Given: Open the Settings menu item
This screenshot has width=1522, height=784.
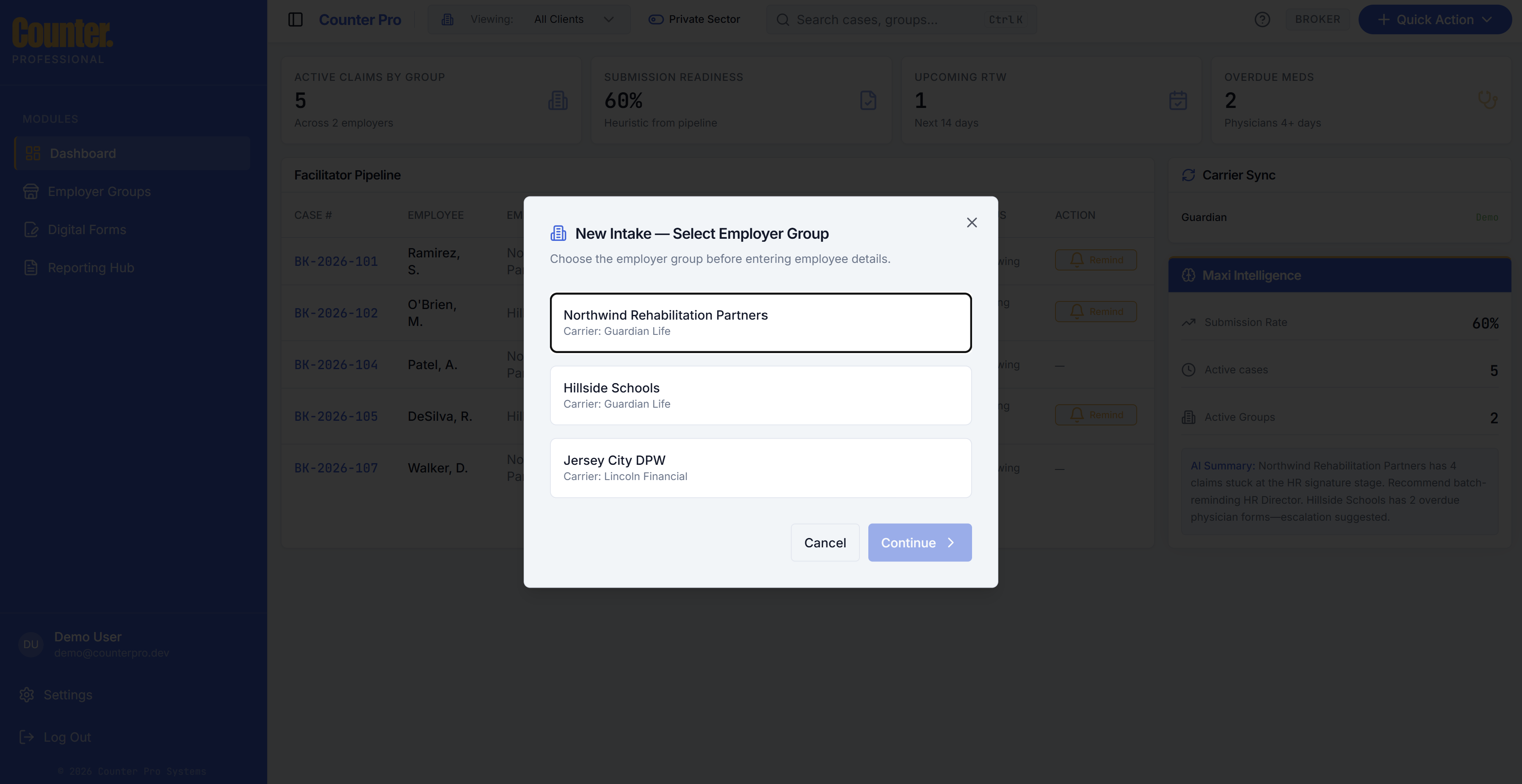Looking at the screenshot, I should coord(67,694).
